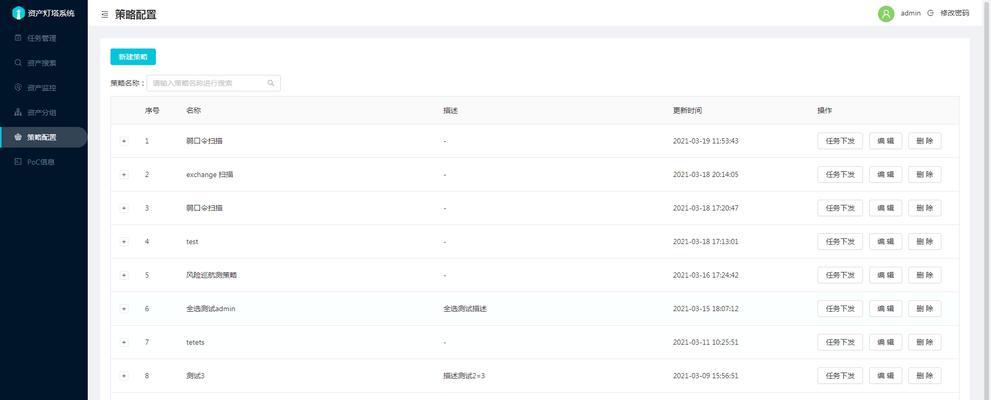Click 任务下发 for row 3
The height and width of the screenshot is (400, 991).
(x=840, y=208)
